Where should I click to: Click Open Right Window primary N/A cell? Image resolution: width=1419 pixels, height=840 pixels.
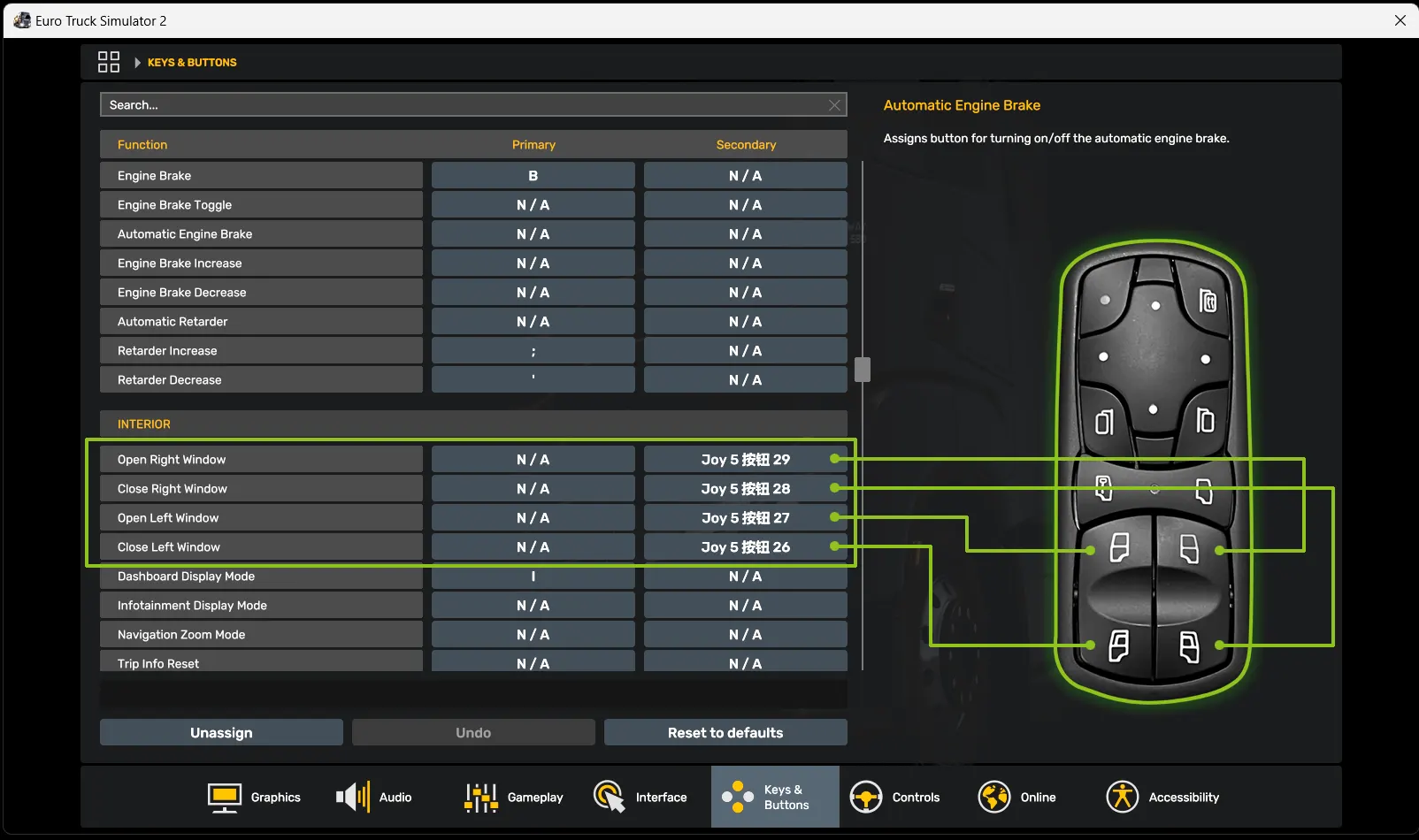pyautogui.click(x=533, y=459)
